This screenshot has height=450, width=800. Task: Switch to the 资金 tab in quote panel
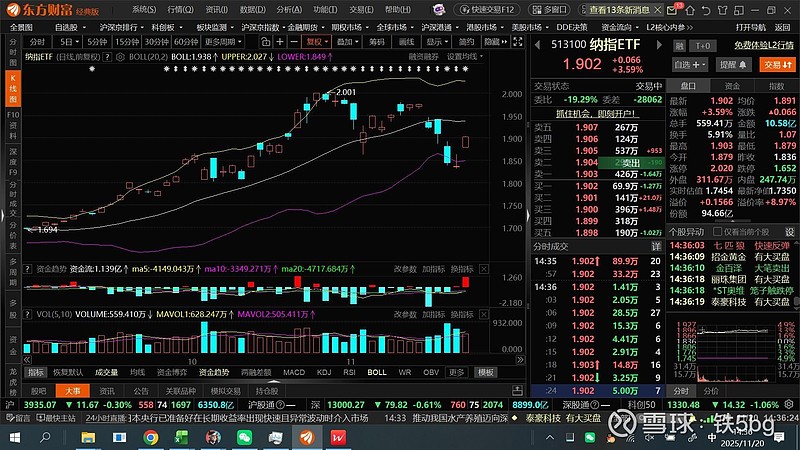[x=732, y=86]
